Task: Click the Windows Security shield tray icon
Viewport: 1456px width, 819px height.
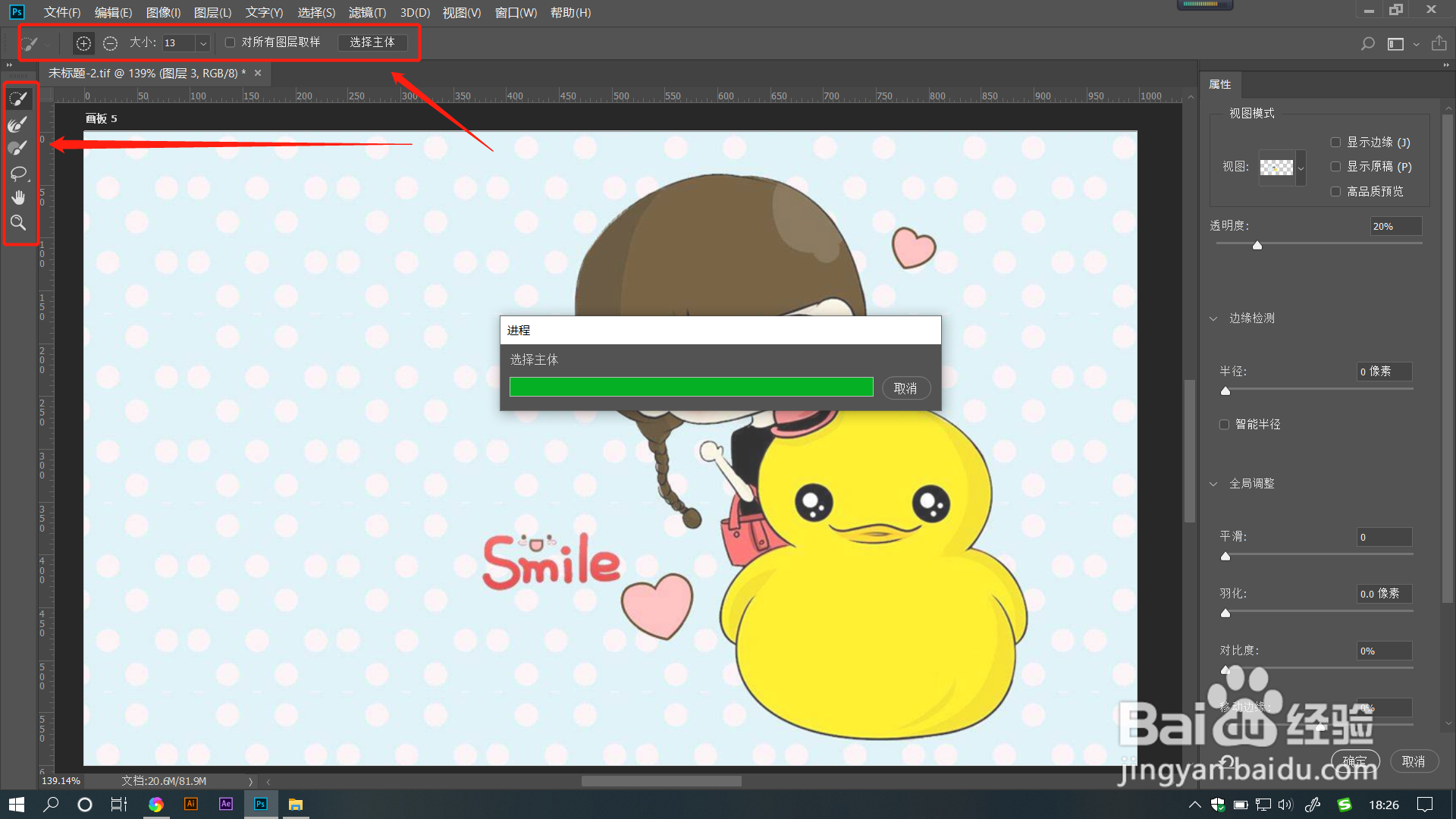Action: [x=1218, y=805]
